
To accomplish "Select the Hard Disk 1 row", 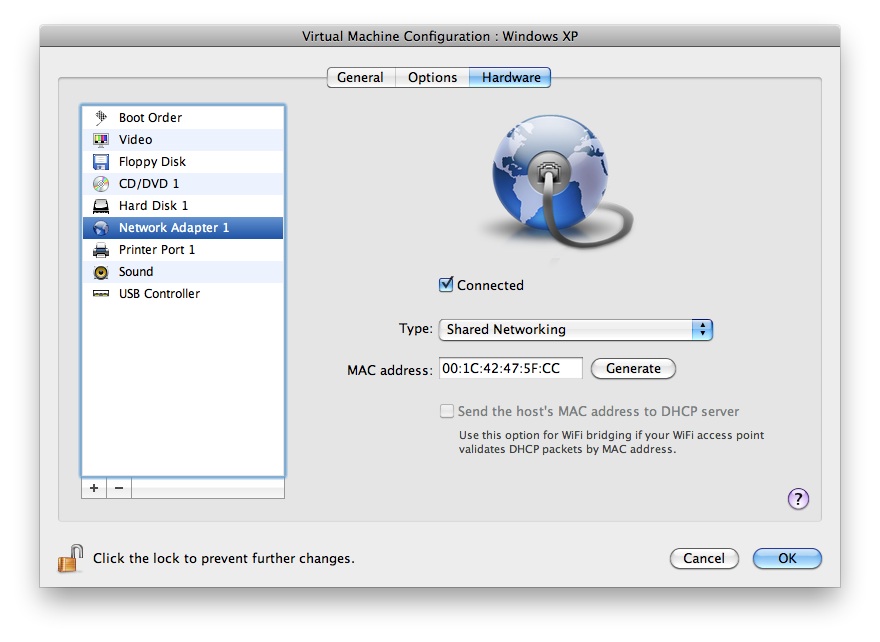I will point(183,206).
